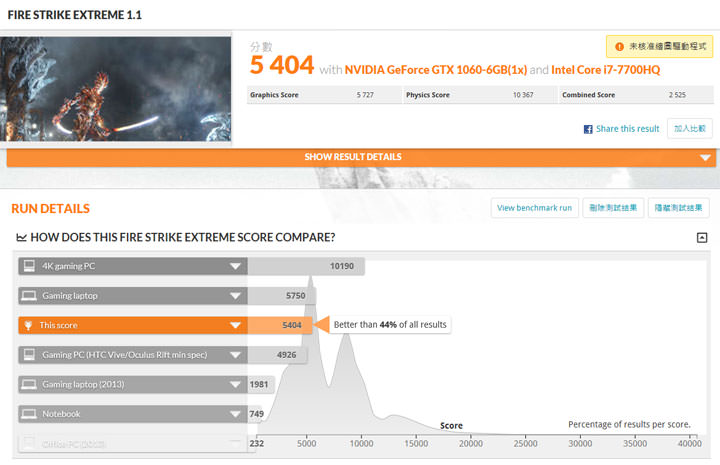Click the monitor icon on the Gaming PC (HTC Vive) row

(29, 355)
